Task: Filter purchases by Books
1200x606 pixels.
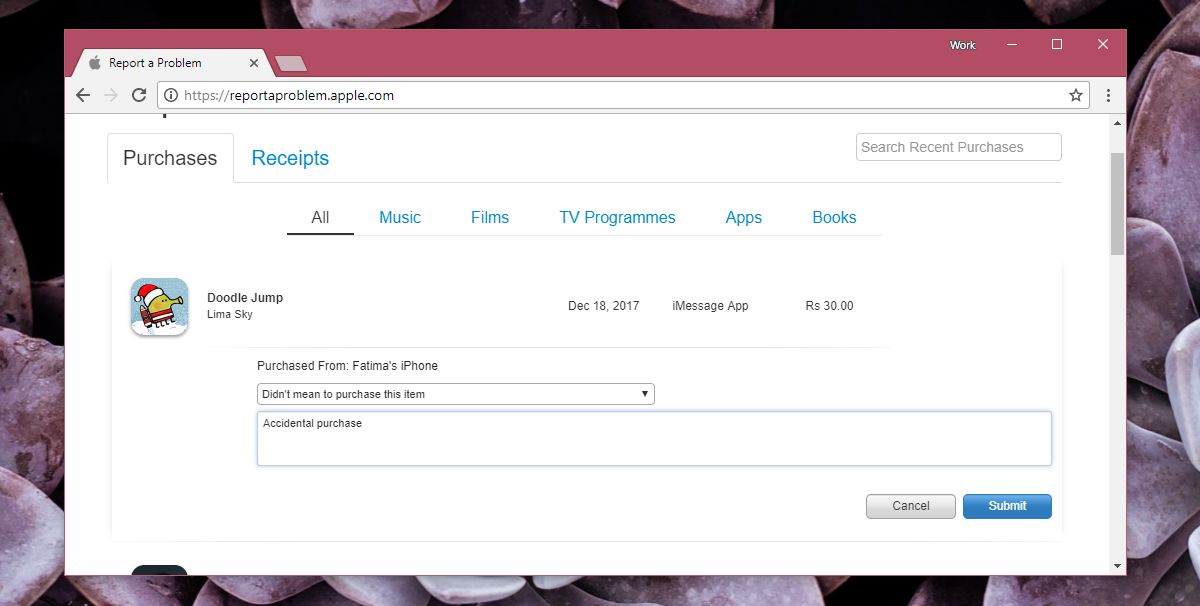Action: point(834,217)
